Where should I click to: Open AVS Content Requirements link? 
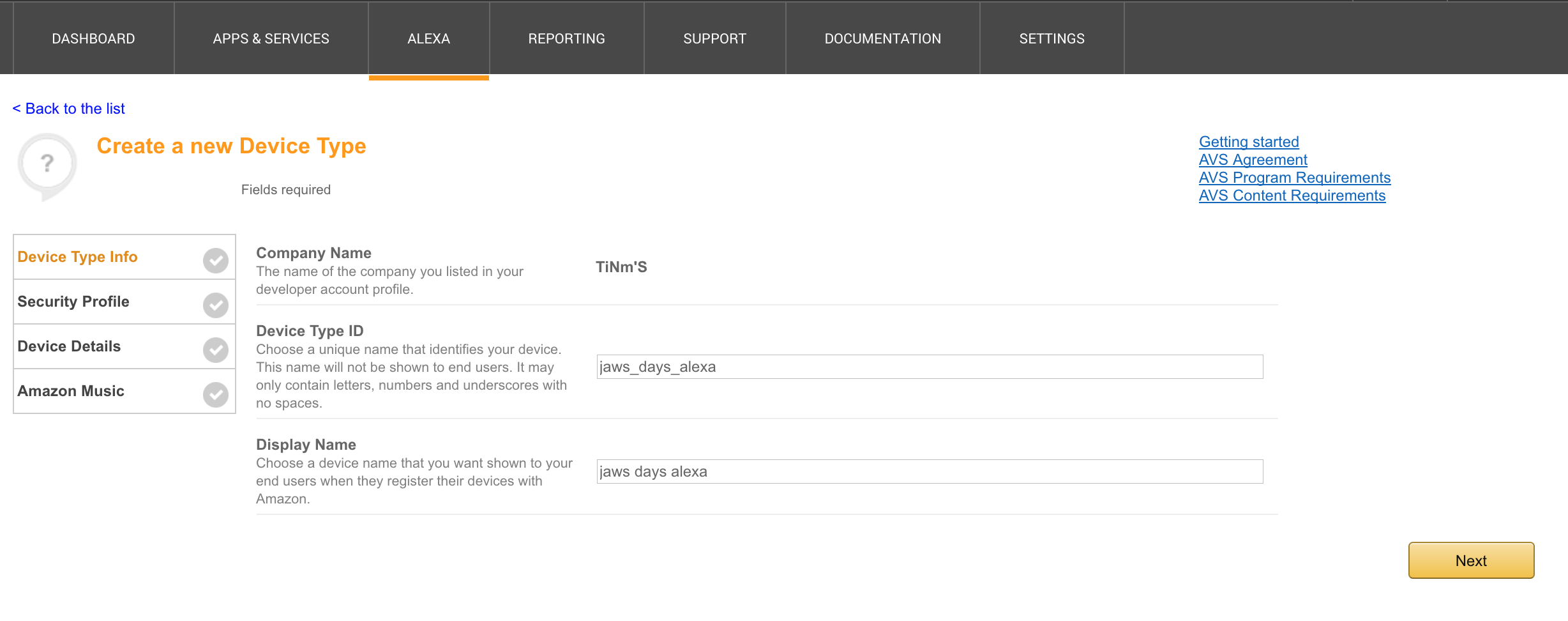[1292, 195]
